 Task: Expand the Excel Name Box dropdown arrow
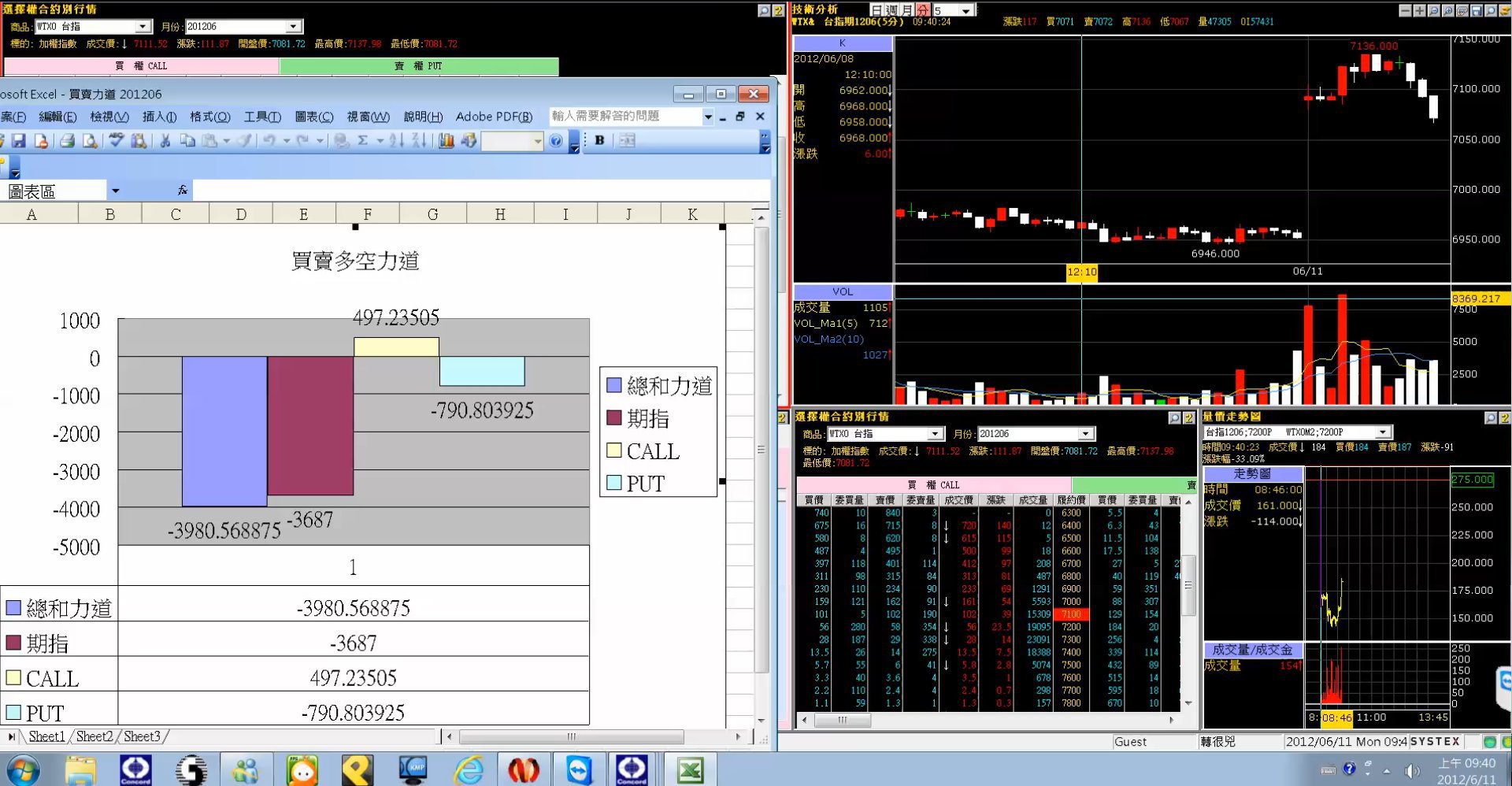(116, 191)
